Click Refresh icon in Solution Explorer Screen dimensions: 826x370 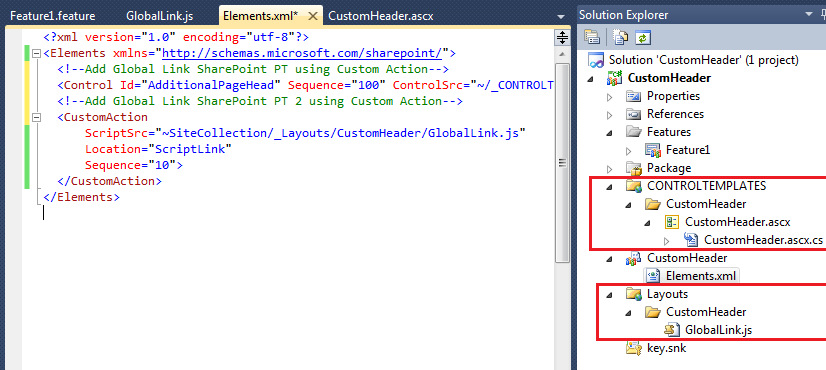(x=643, y=37)
